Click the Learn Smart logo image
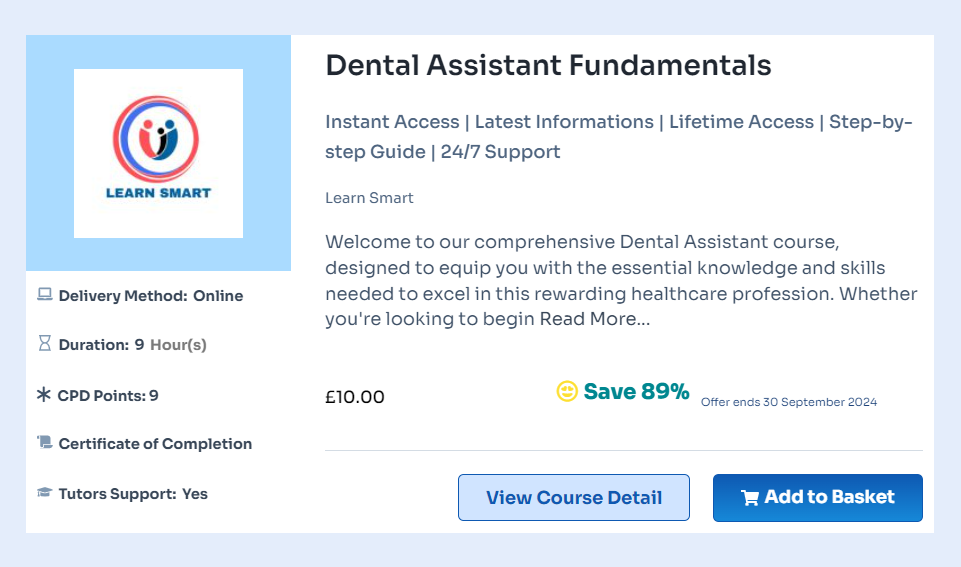This screenshot has height=567, width=961. click(158, 153)
